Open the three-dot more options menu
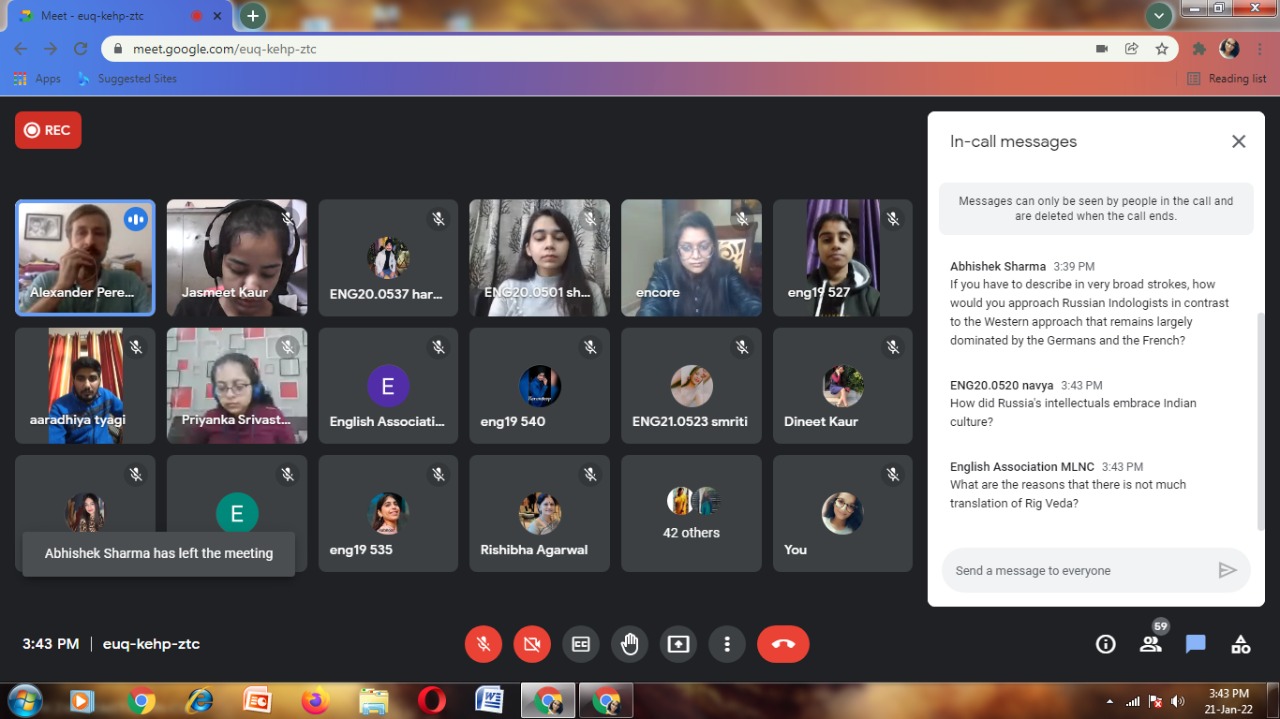This screenshot has width=1280, height=719. tap(727, 644)
